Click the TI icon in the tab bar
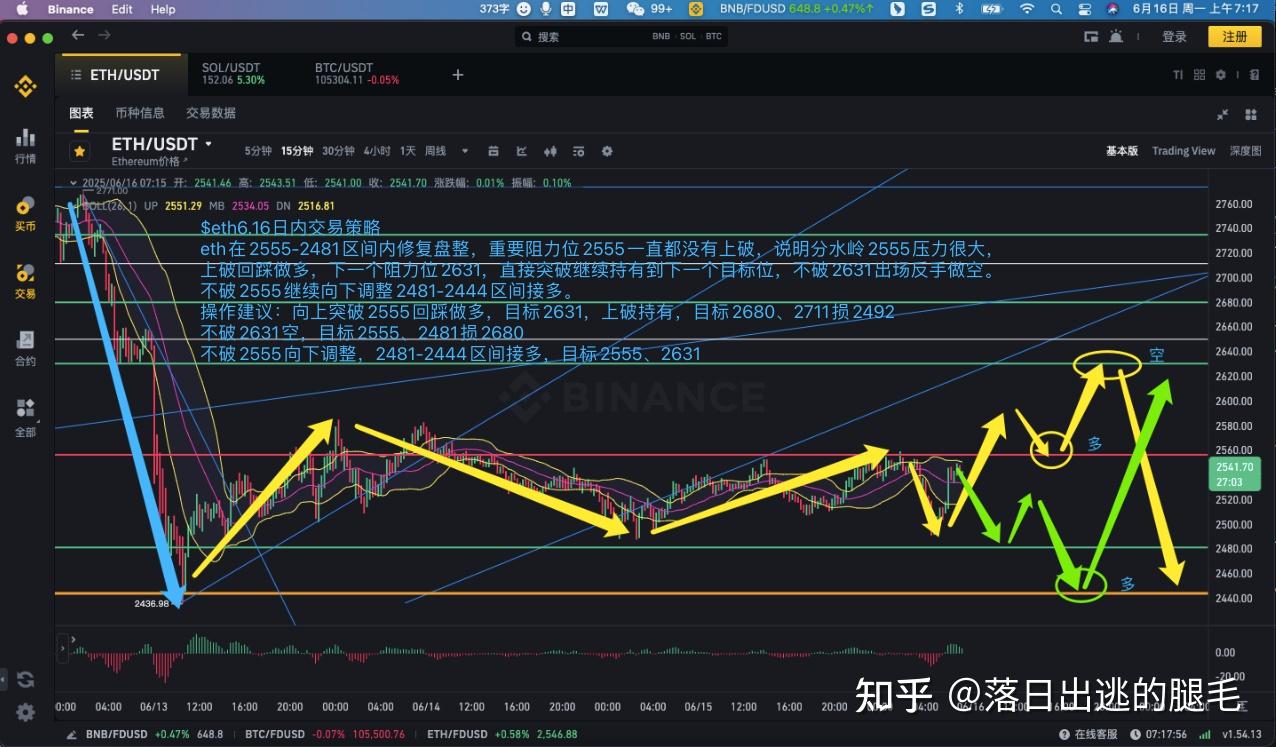 pos(1177,75)
